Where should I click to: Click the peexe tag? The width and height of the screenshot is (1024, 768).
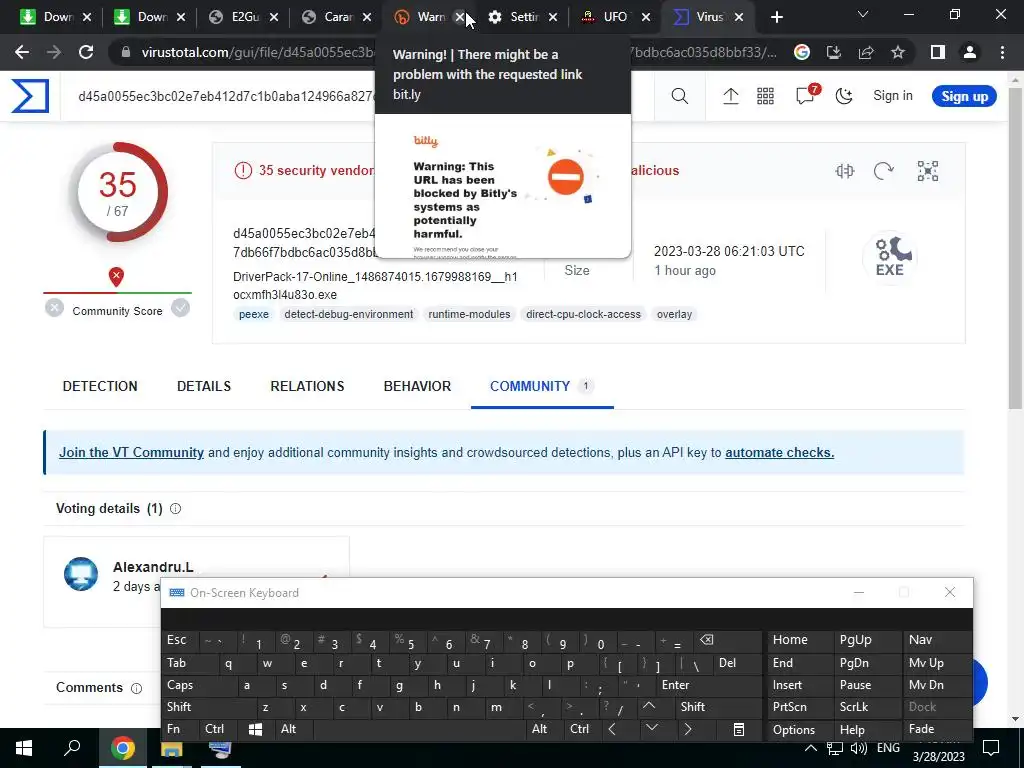254,314
